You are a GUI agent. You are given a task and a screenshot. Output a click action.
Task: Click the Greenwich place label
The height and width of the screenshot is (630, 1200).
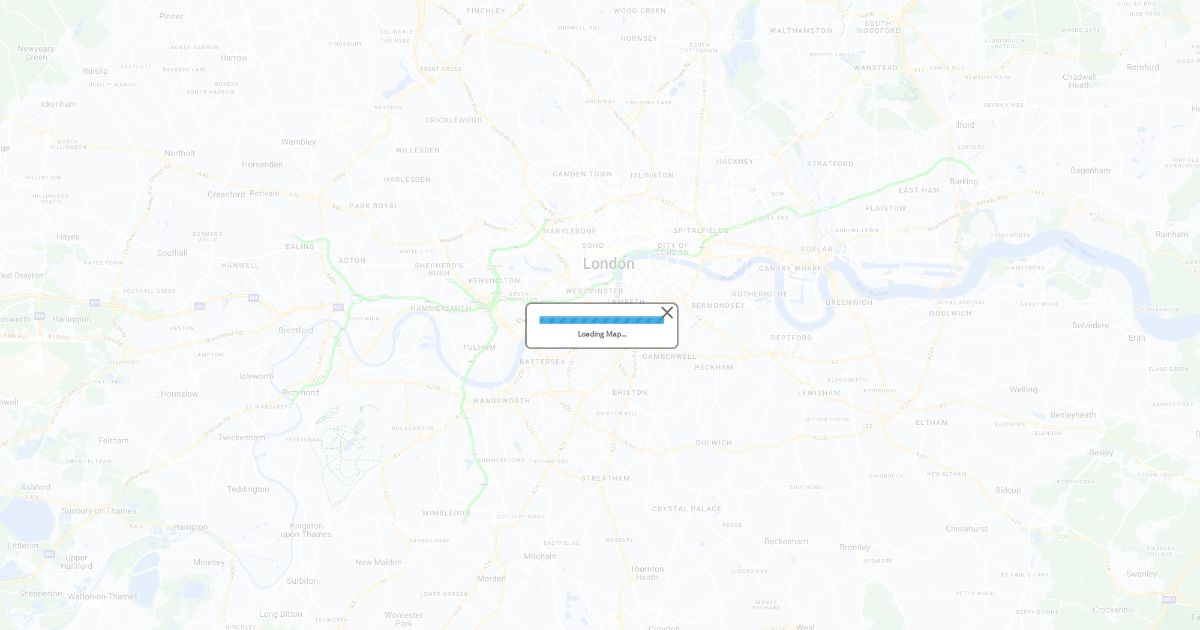tap(849, 302)
